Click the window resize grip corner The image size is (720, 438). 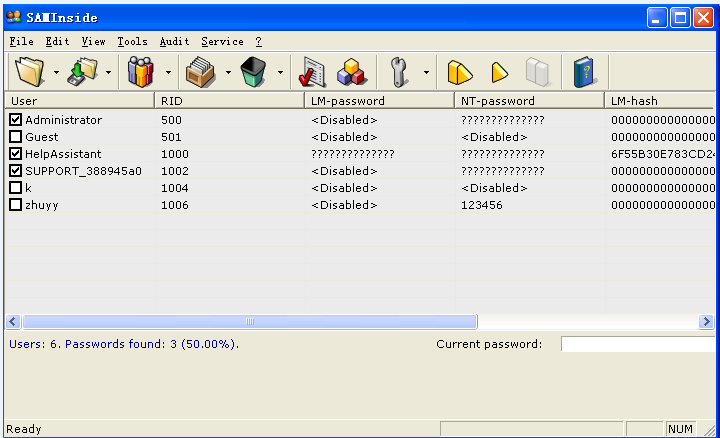[x=709, y=430]
